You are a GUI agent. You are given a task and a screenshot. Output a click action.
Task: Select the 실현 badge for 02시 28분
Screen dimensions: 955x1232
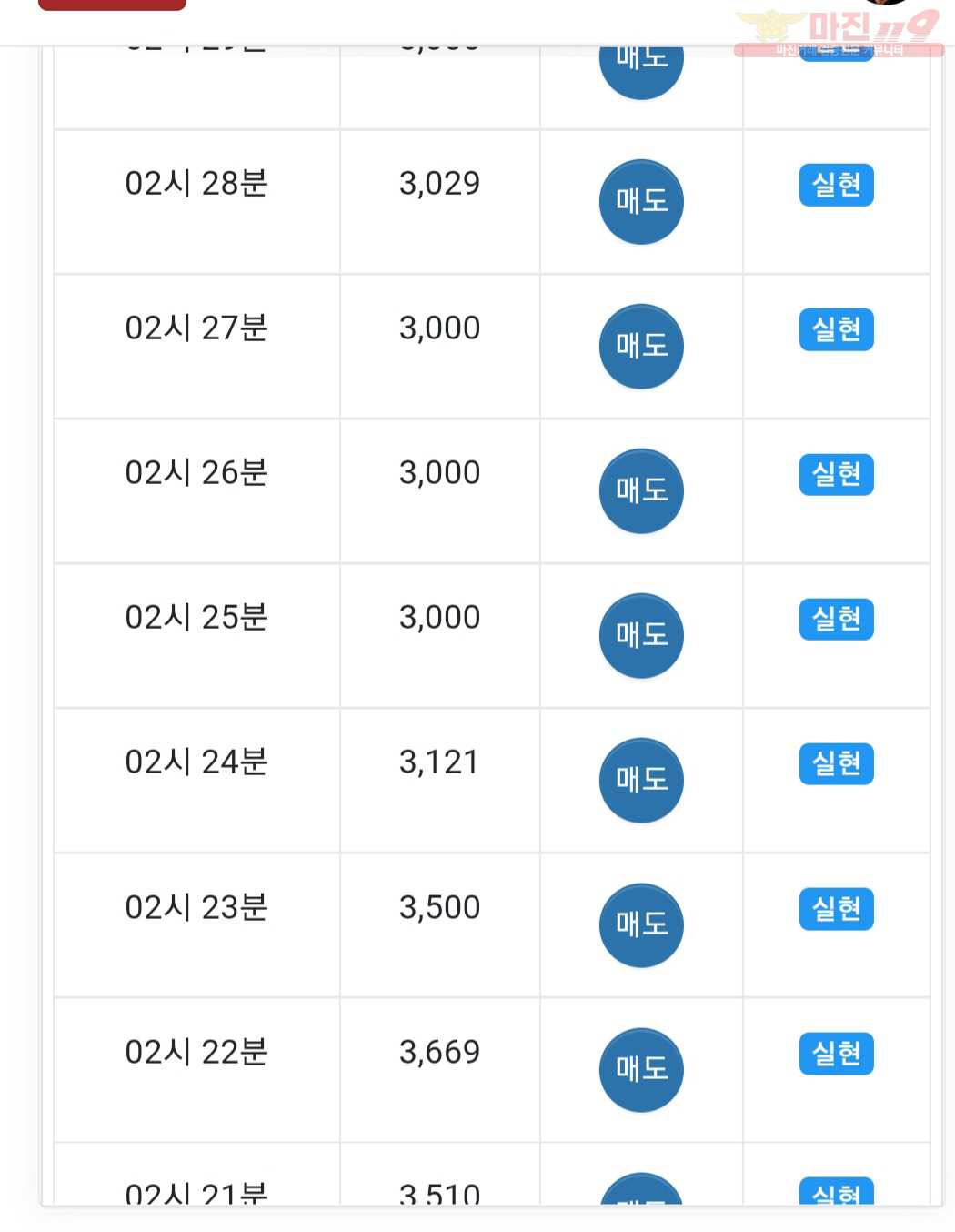837,185
